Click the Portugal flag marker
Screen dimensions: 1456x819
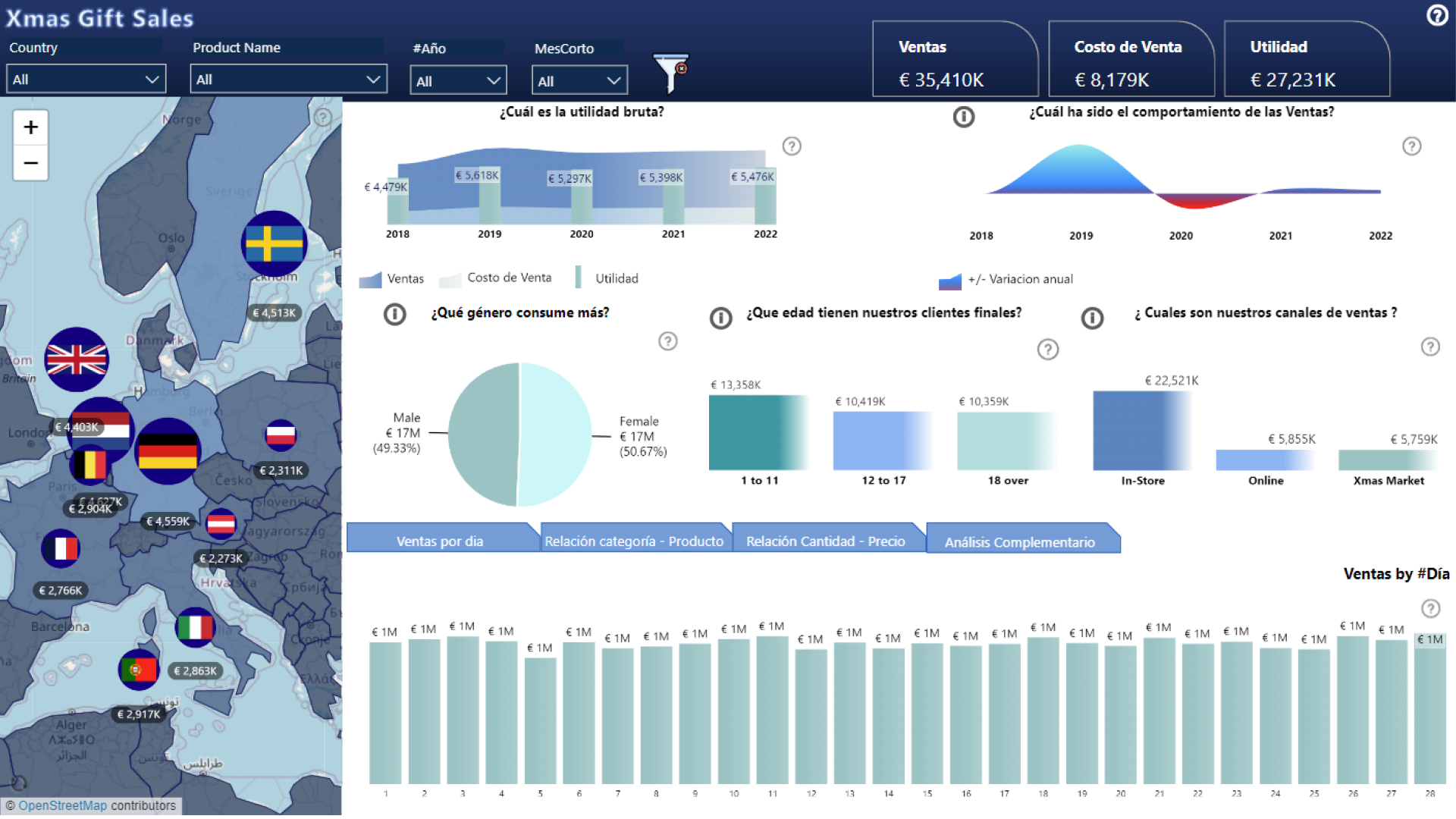(x=139, y=670)
